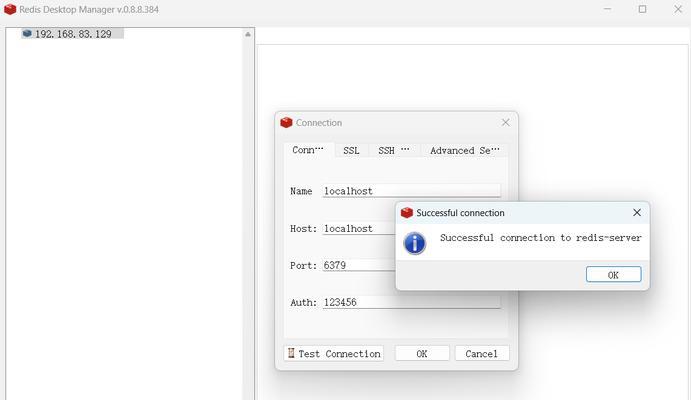Click the 'Auth:' label text
691x400 pixels.
[303, 303]
